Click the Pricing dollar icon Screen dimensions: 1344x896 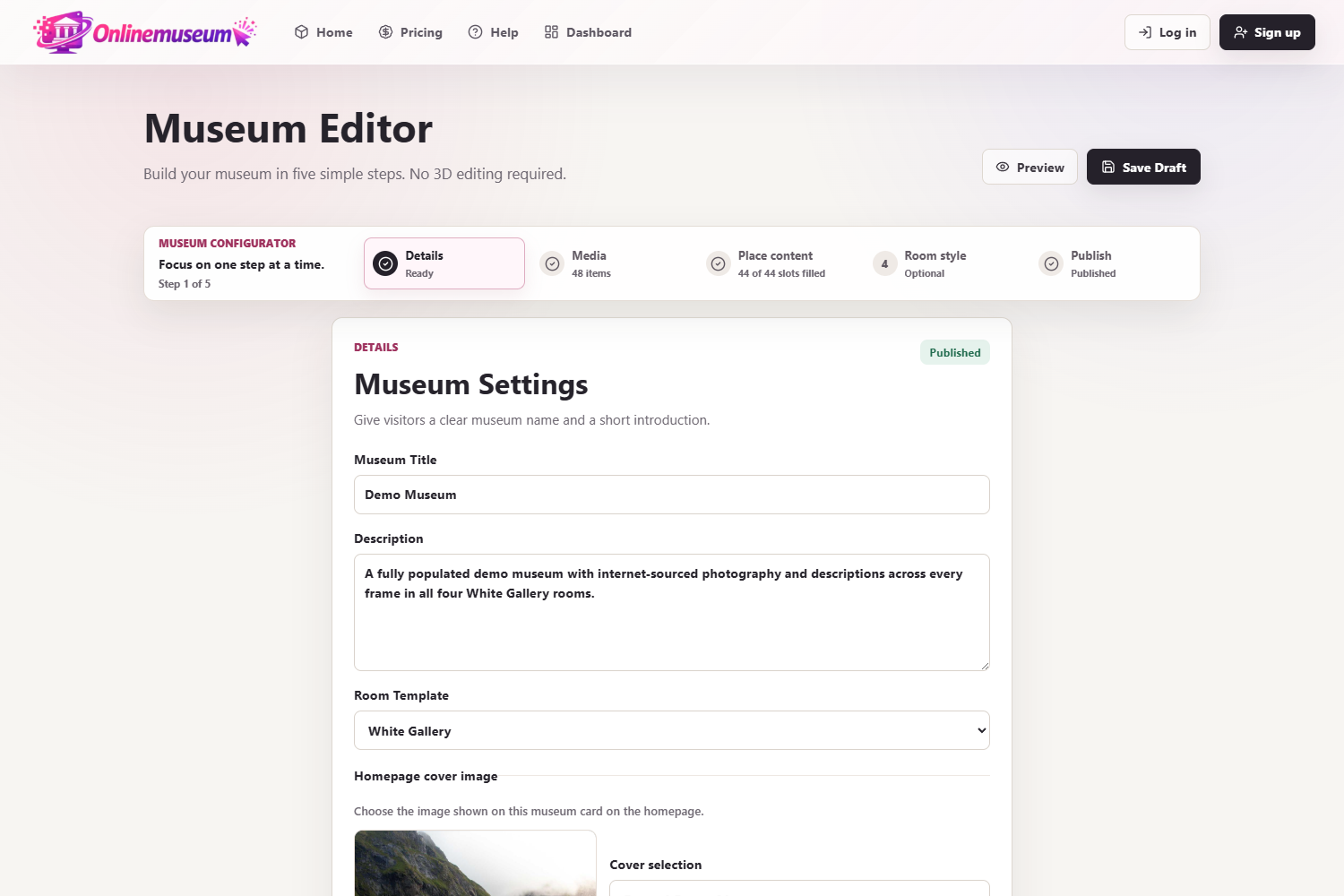[385, 32]
